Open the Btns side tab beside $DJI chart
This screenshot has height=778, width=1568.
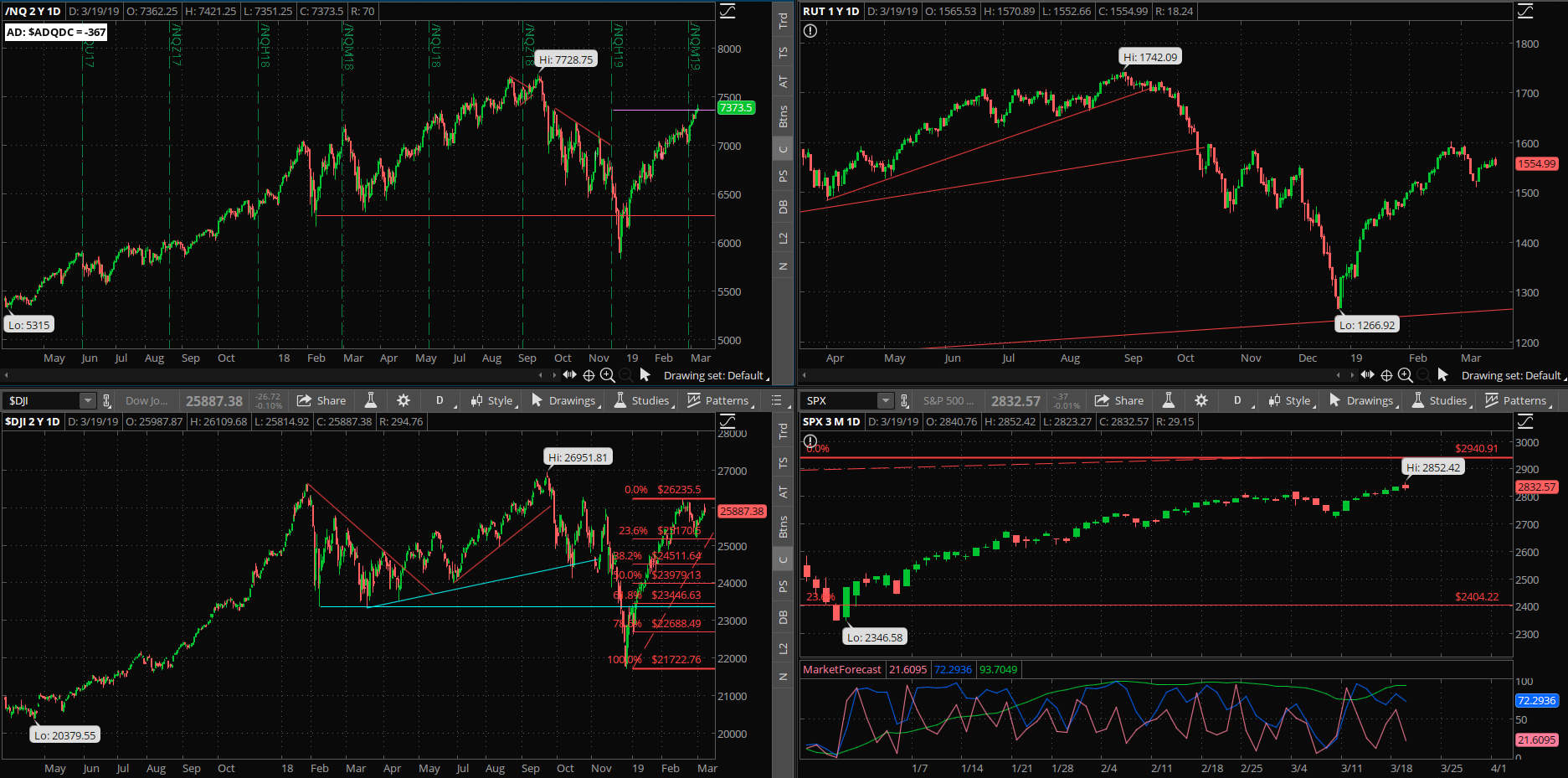click(x=783, y=526)
